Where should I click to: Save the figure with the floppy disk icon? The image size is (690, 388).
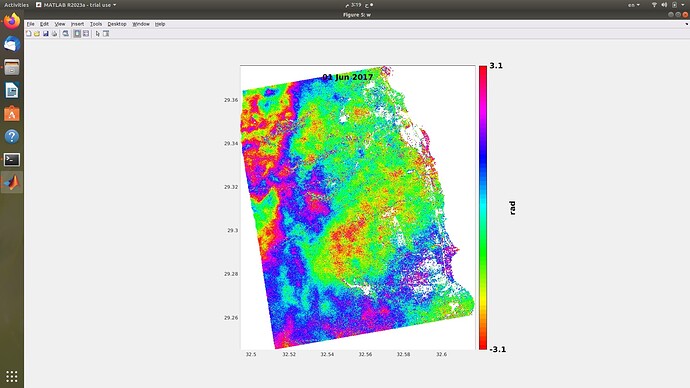[46, 33]
